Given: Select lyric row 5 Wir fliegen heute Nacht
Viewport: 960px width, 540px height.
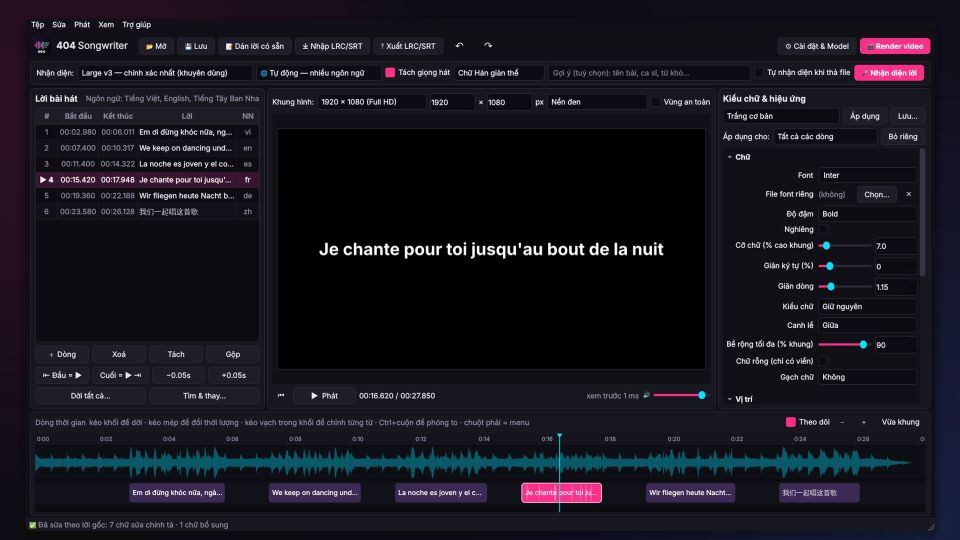Looking at the screenshot, I should pyautogui.click(x=147, y=196).
